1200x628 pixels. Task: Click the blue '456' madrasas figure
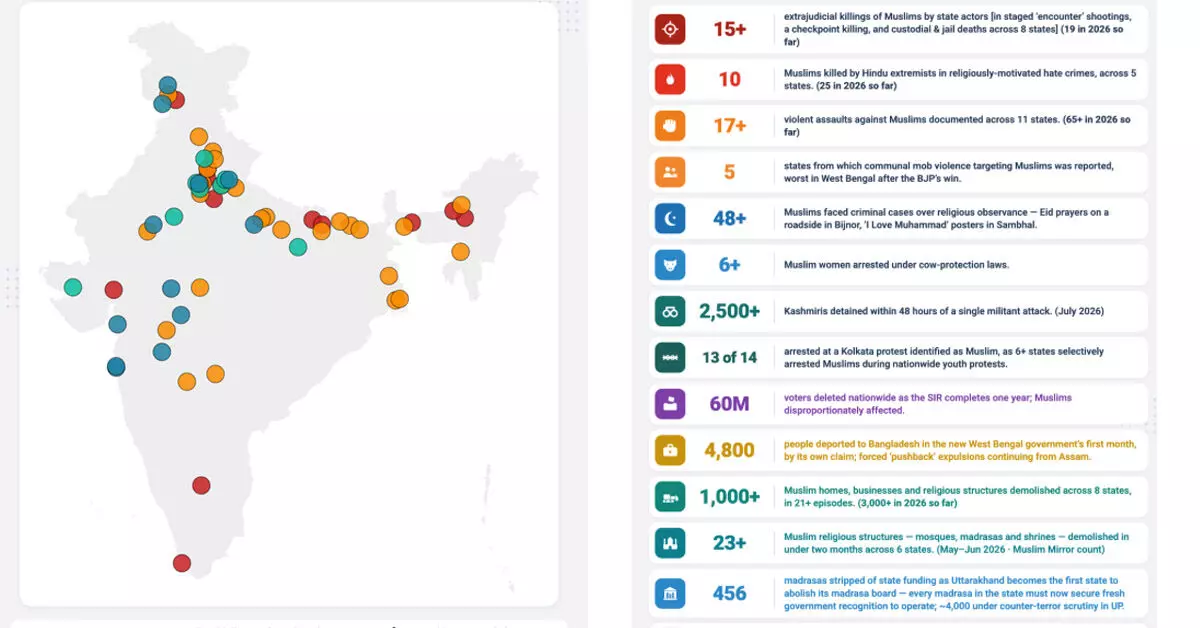click(x=730, y=594)
